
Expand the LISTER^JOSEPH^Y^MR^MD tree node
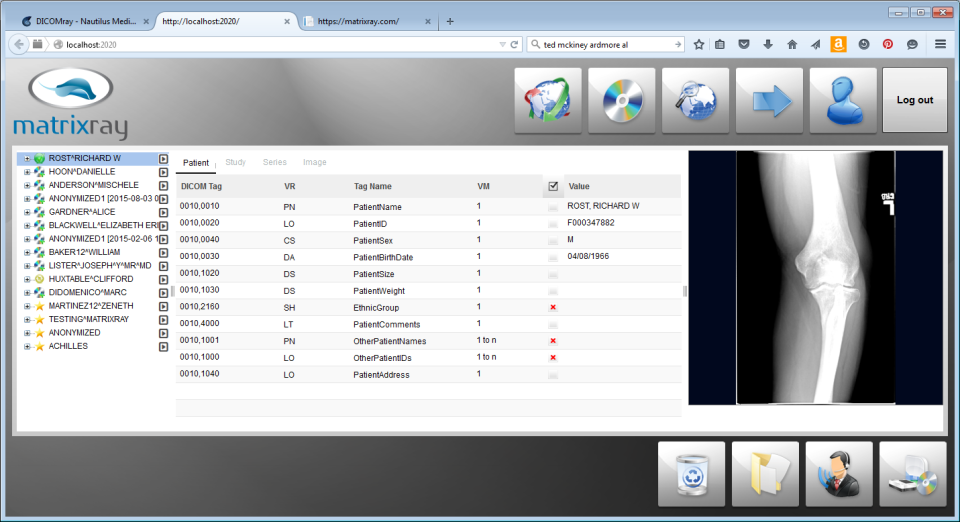27,266
